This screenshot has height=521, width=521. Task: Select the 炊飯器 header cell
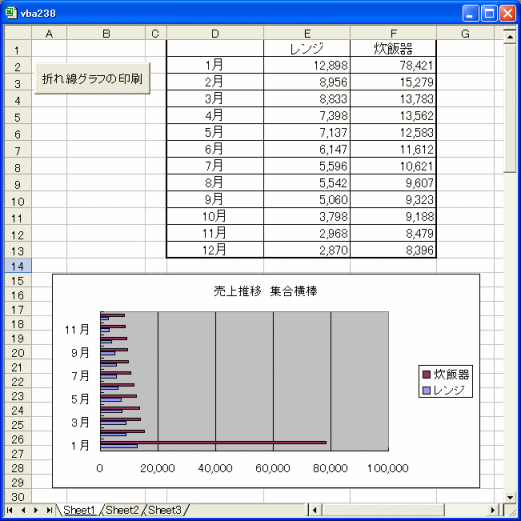pos(393,49)
